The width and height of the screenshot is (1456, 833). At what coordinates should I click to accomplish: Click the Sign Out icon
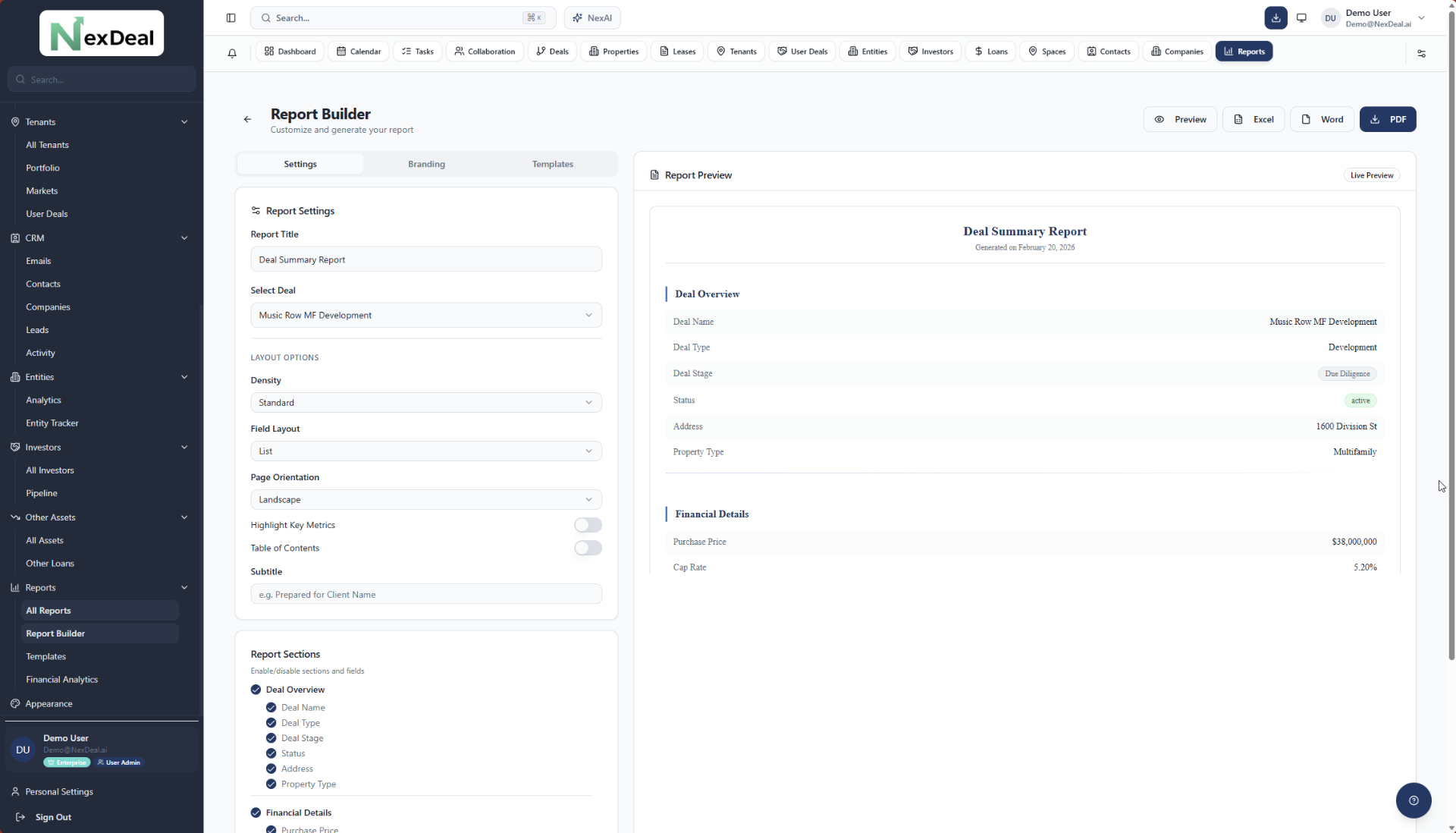coord(20,817)
